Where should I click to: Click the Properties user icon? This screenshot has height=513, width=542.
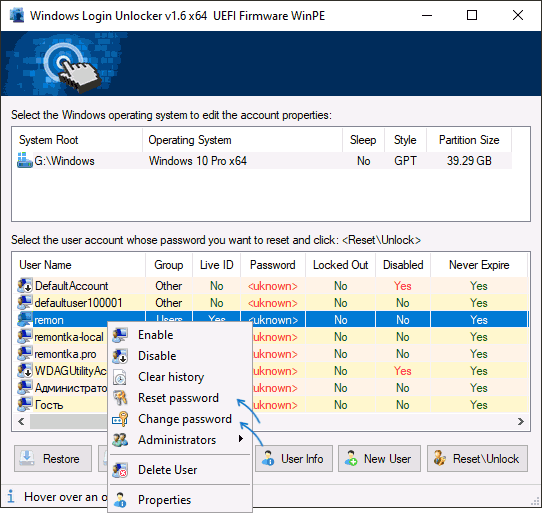tap(120, 500)
